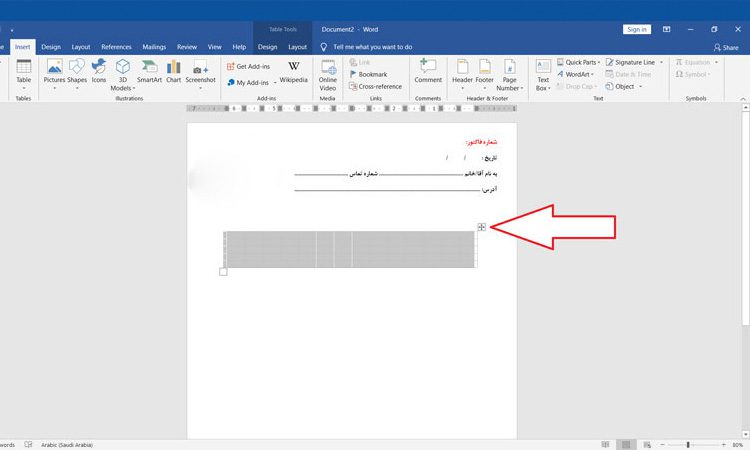Open the Table insert menu
The height and width of the screenshot is (450, 750).
tap(23, 75)
